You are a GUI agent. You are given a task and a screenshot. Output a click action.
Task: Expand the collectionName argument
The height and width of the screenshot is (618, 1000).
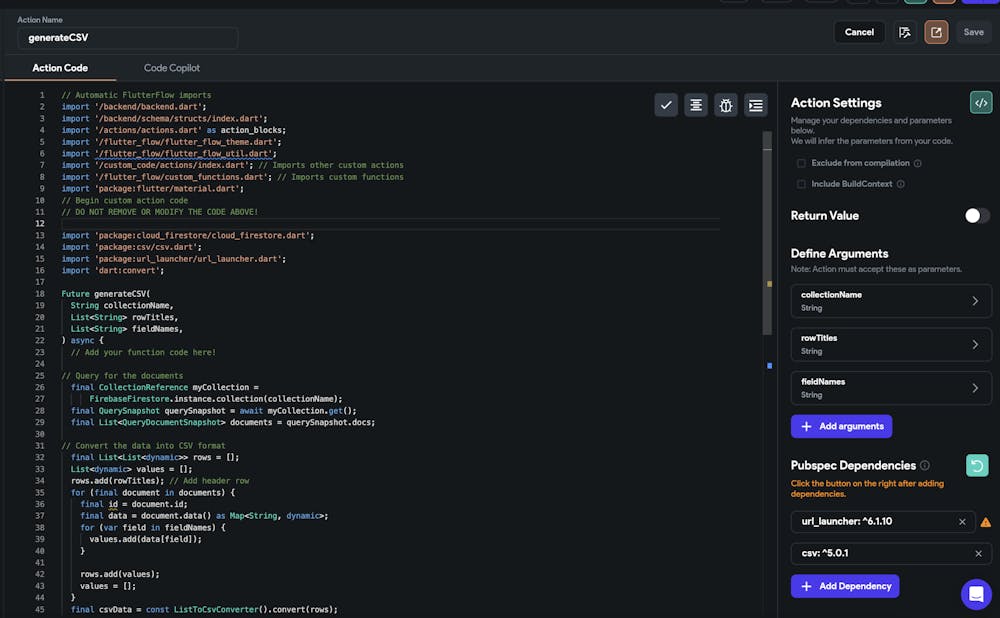point(890,301)
